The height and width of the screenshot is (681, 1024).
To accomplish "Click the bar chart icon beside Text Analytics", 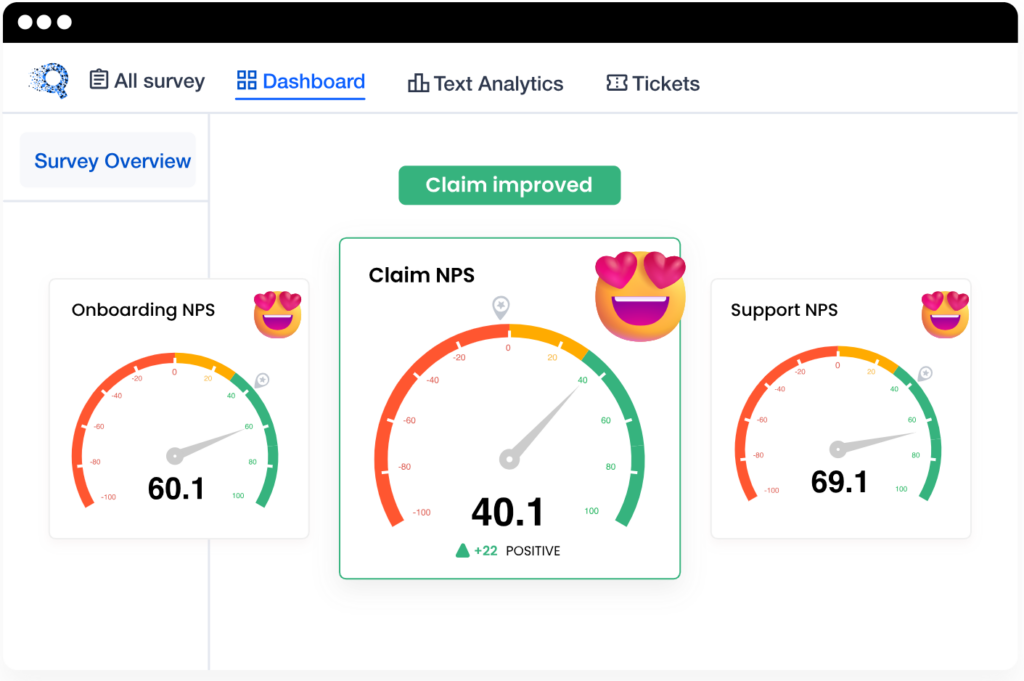I will click(418, 83).
